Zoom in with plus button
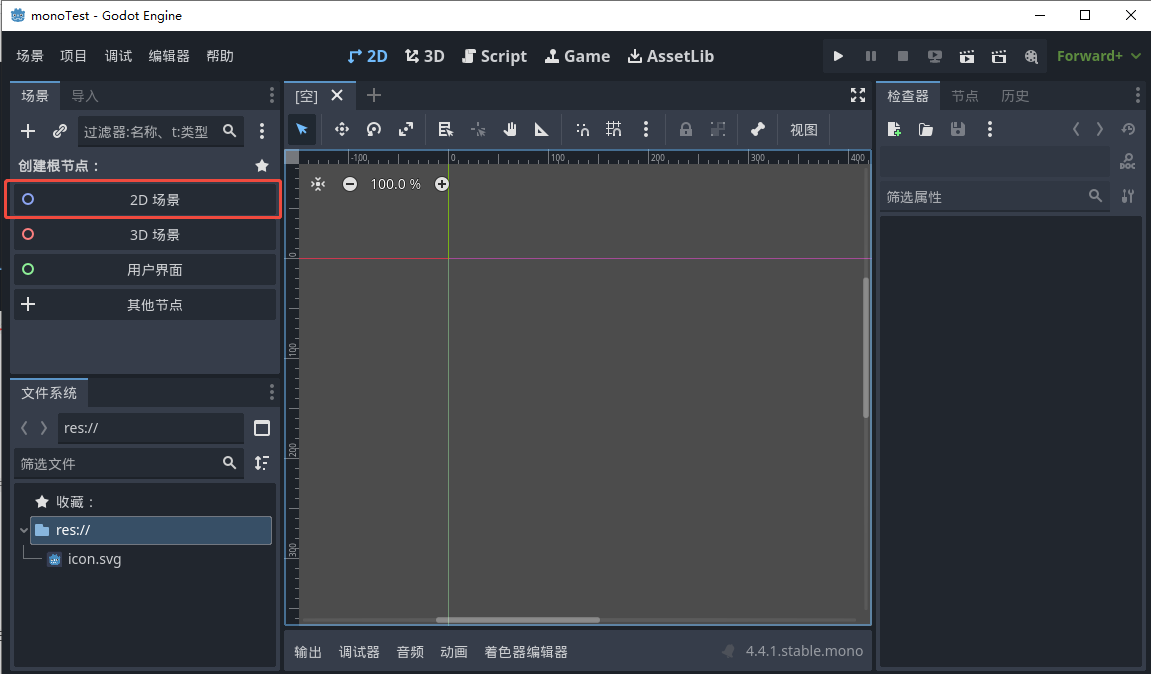This screenshot has width=1151, height=674. (441, 184)
